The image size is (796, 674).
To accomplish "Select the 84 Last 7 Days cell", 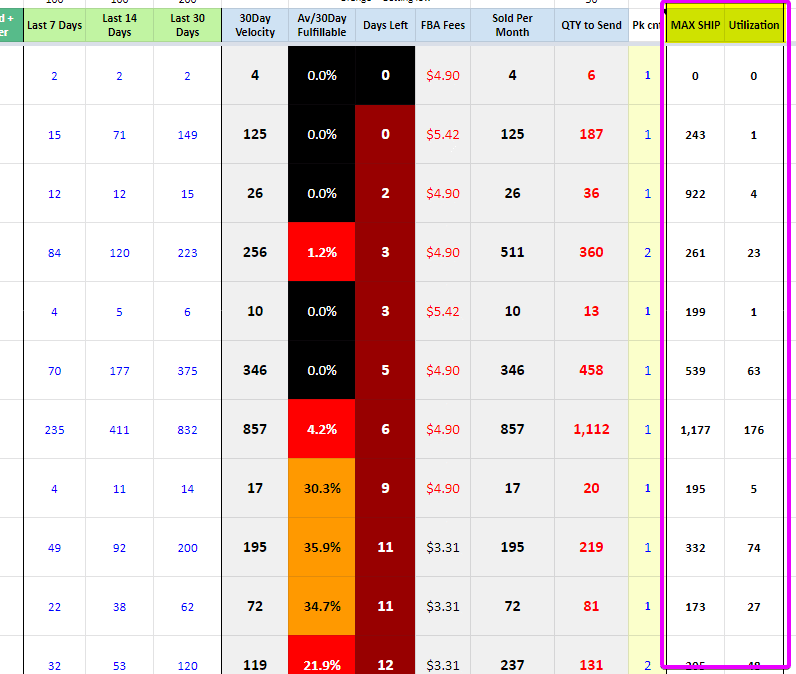I will coord(54,253).
